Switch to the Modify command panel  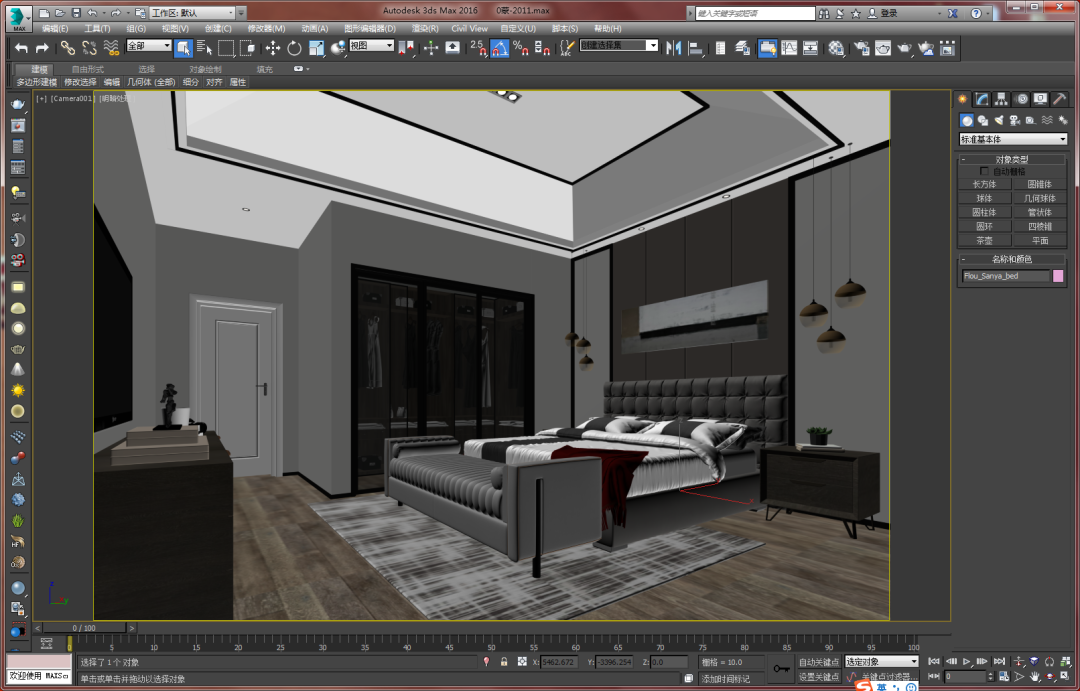pos(982,99)
